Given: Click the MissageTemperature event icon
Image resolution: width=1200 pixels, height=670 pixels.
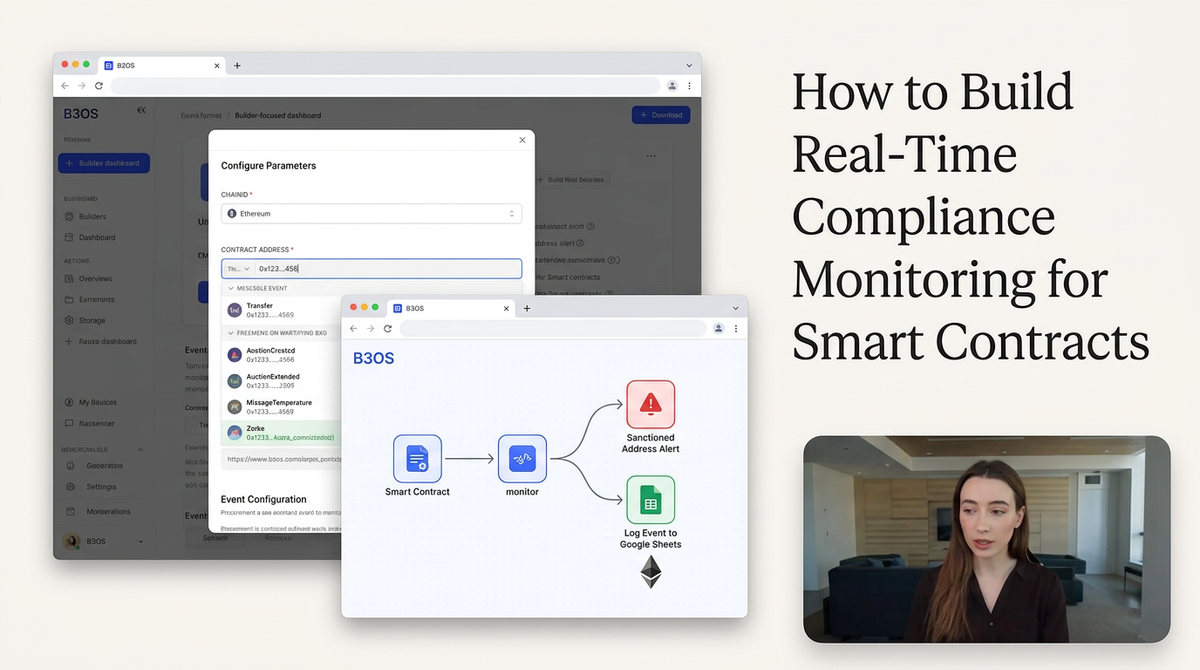Looking at the screenshot, I should pyautogui.click(x=235, y=407).
